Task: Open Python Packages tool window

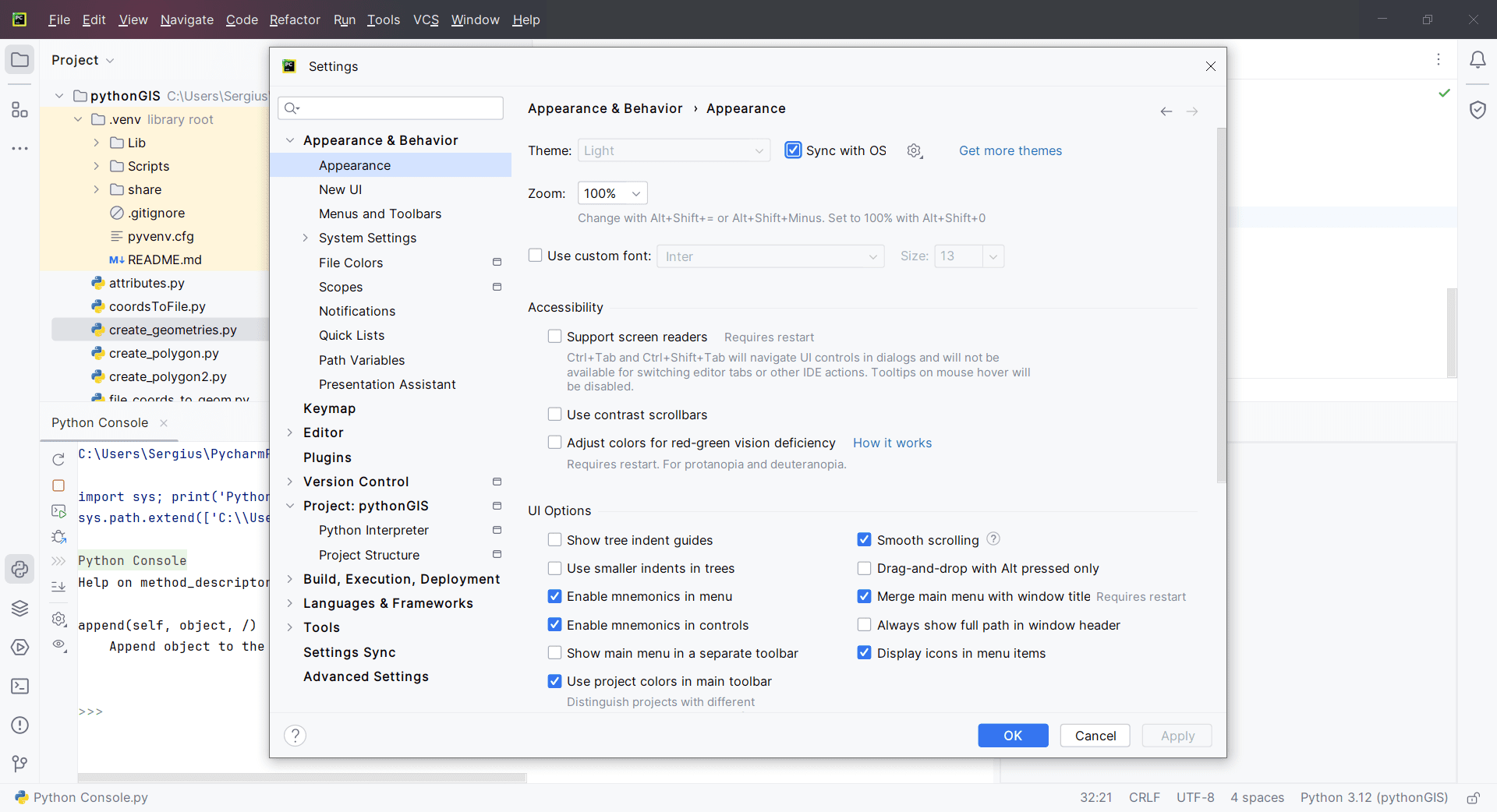Action: pyautogui.click(x=19, y=609)
